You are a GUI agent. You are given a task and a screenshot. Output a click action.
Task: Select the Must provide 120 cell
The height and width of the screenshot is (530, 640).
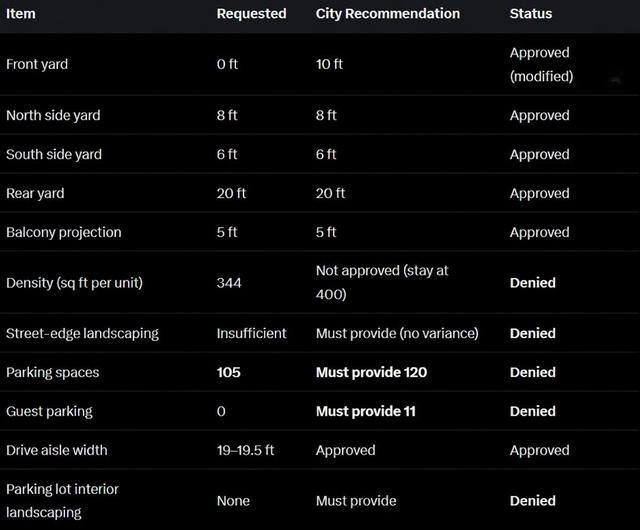point(371,372)
